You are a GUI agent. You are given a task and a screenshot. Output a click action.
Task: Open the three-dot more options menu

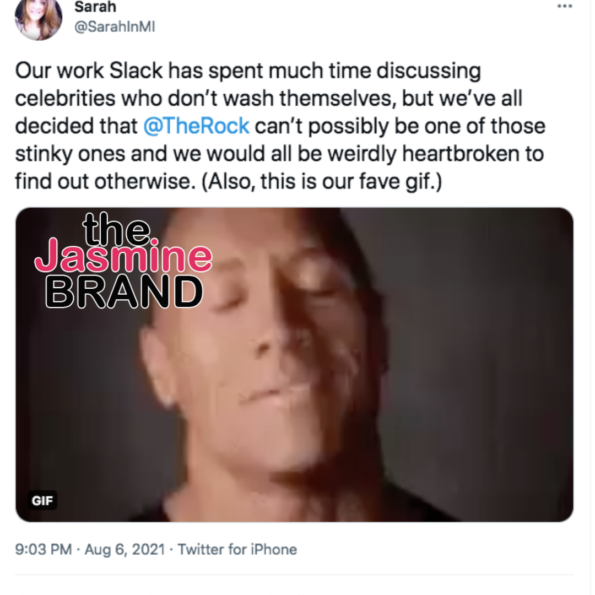[x=565, y=6]
